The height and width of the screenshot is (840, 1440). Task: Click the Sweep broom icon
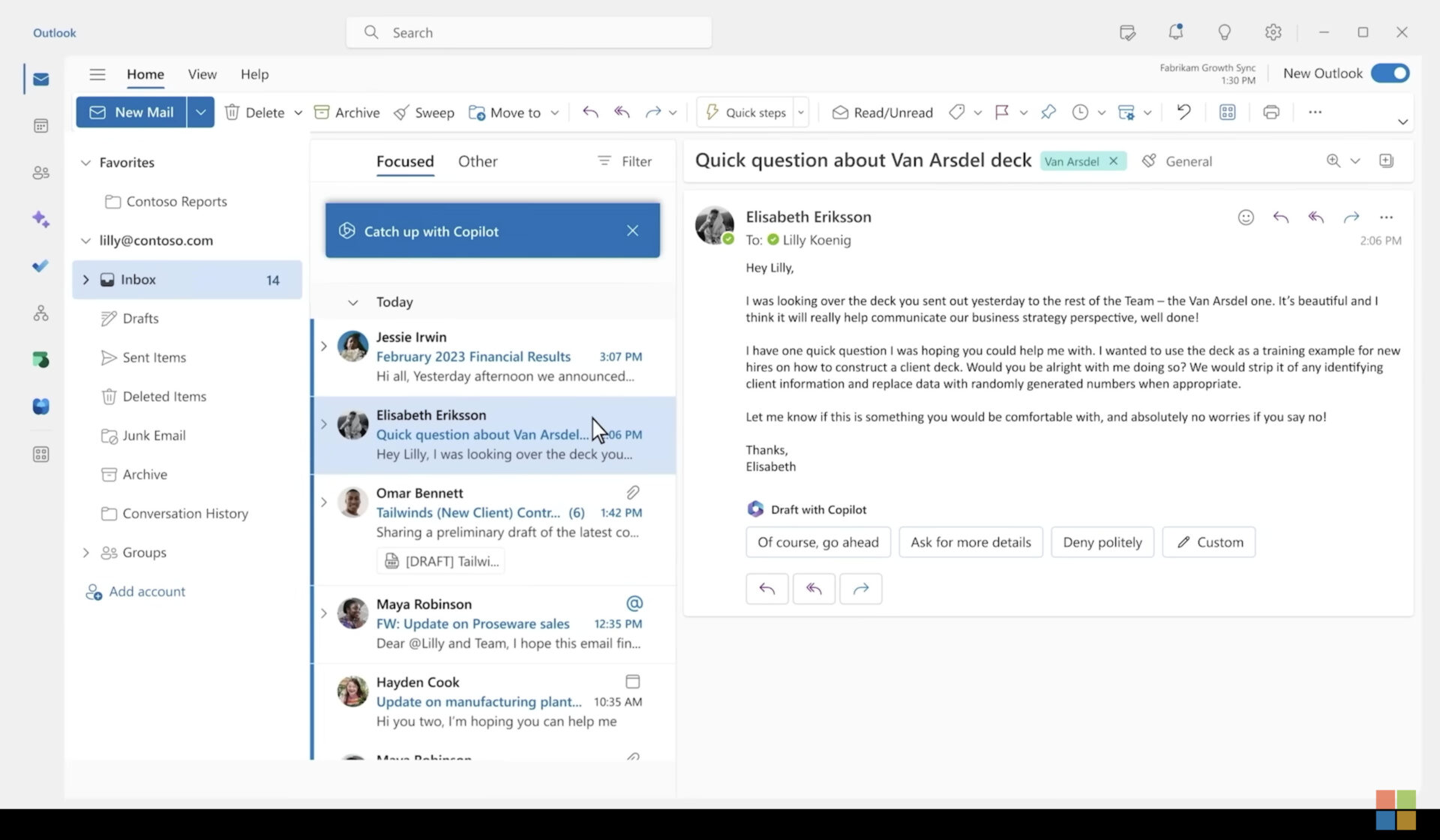point(401,112)
